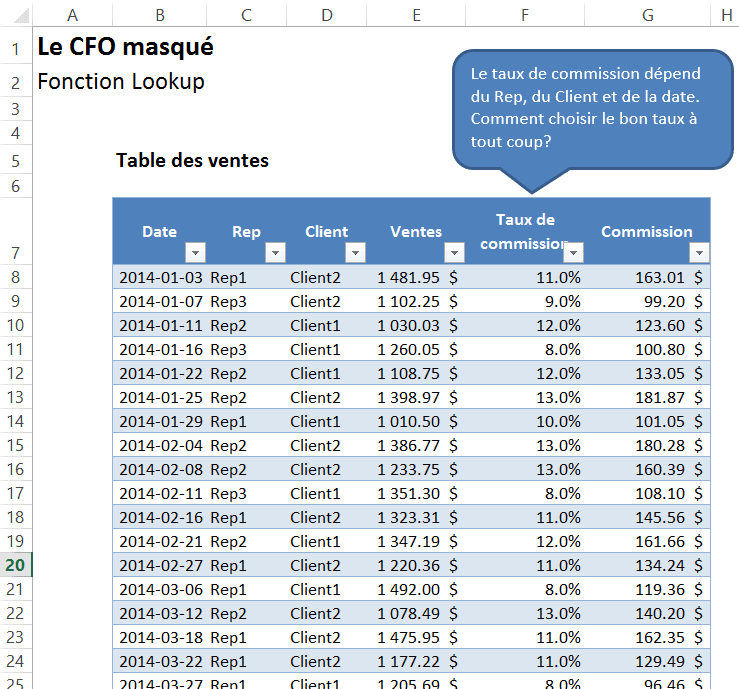Open the Ventes column filter dropdown
Viewport: 739px width, 689px height.
click(454, 253)
